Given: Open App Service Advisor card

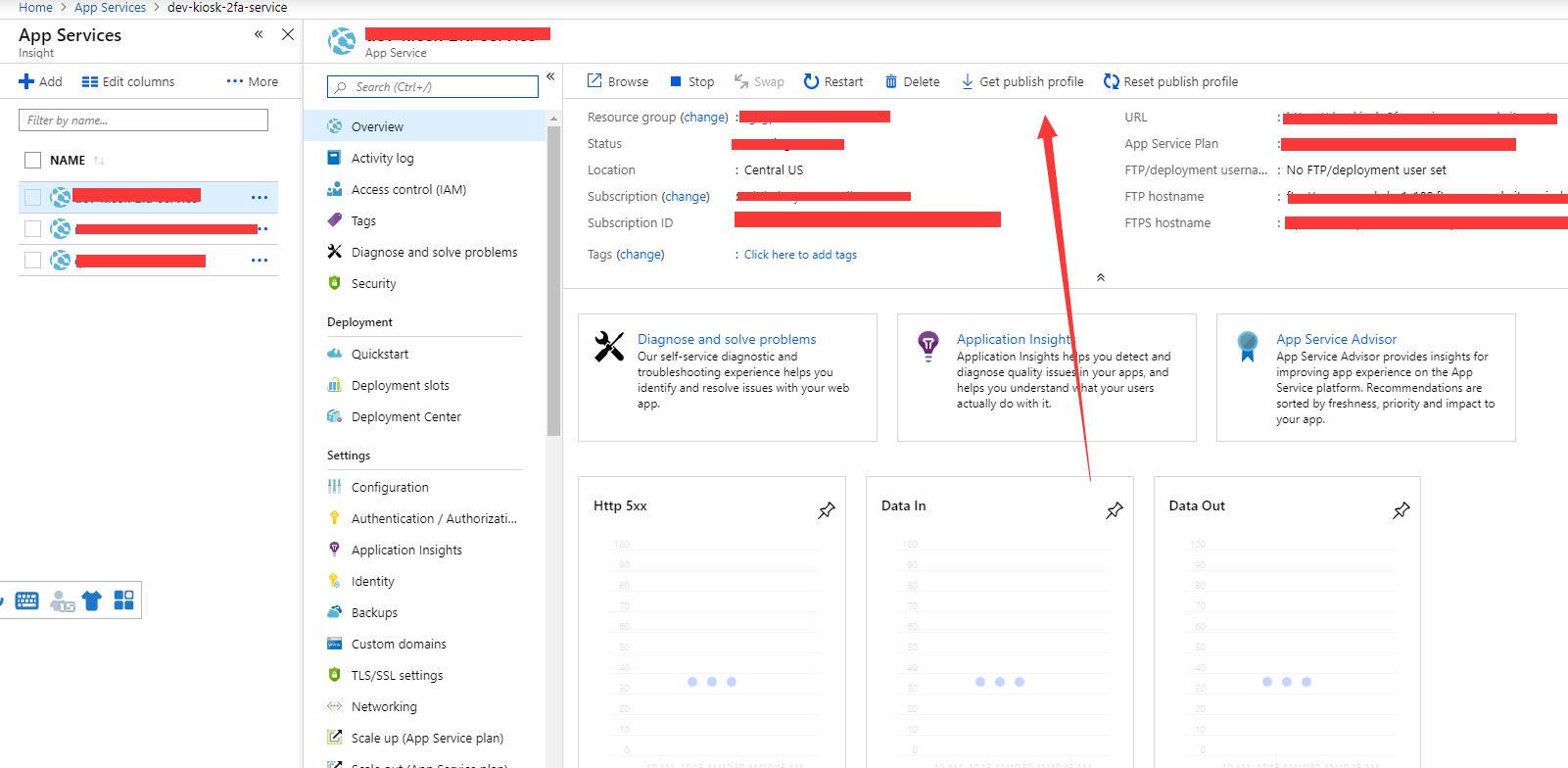Looking at the screenshot, I should tap(1365, 377).
